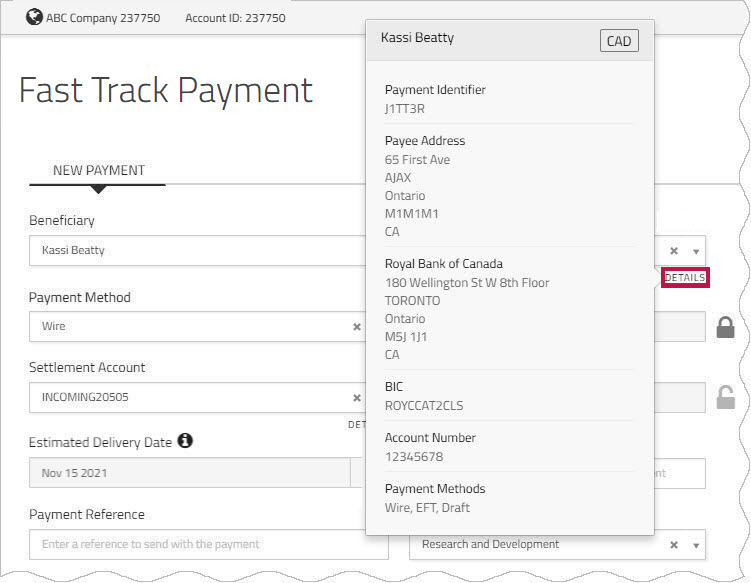Click the ABC Company 237750 label
Image resolution: width=751 pixels, height=583 pixels.
click(103, 18)
